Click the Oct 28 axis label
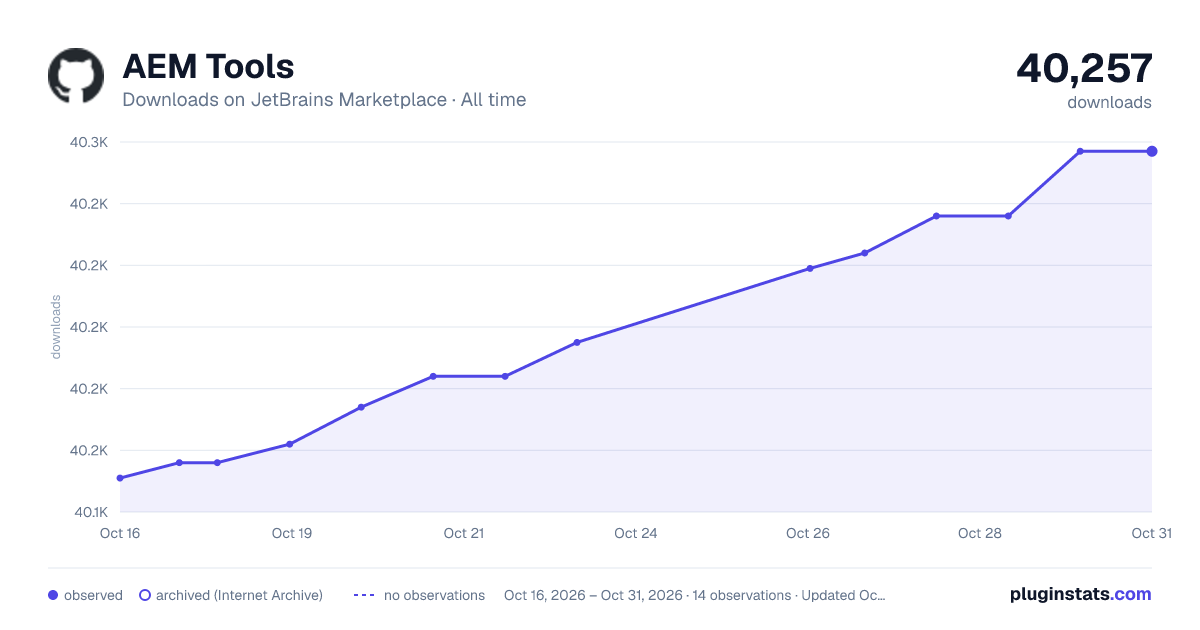1200x630 pixels. (x=980, y=533)
